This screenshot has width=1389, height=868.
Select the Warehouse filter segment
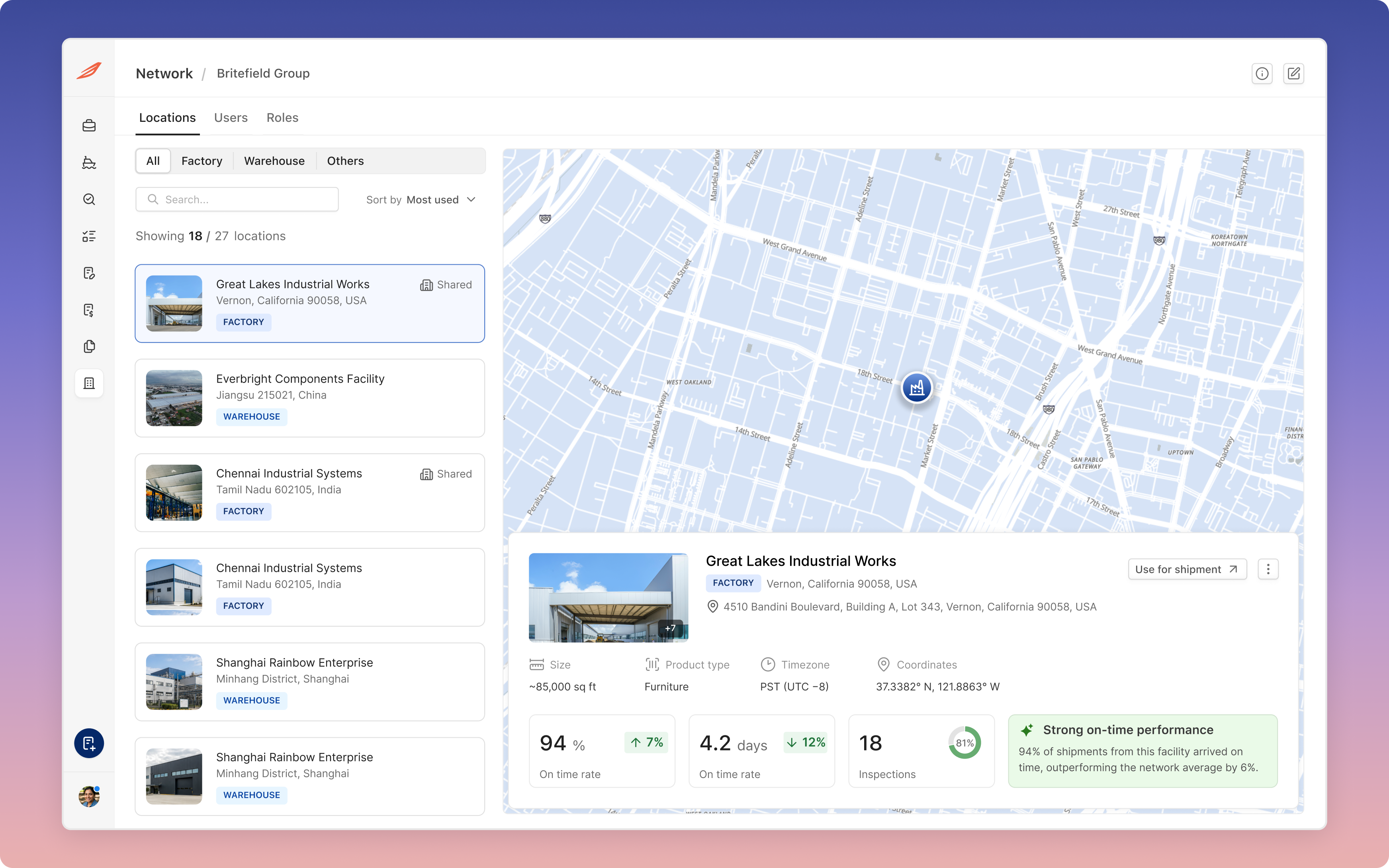274,161
